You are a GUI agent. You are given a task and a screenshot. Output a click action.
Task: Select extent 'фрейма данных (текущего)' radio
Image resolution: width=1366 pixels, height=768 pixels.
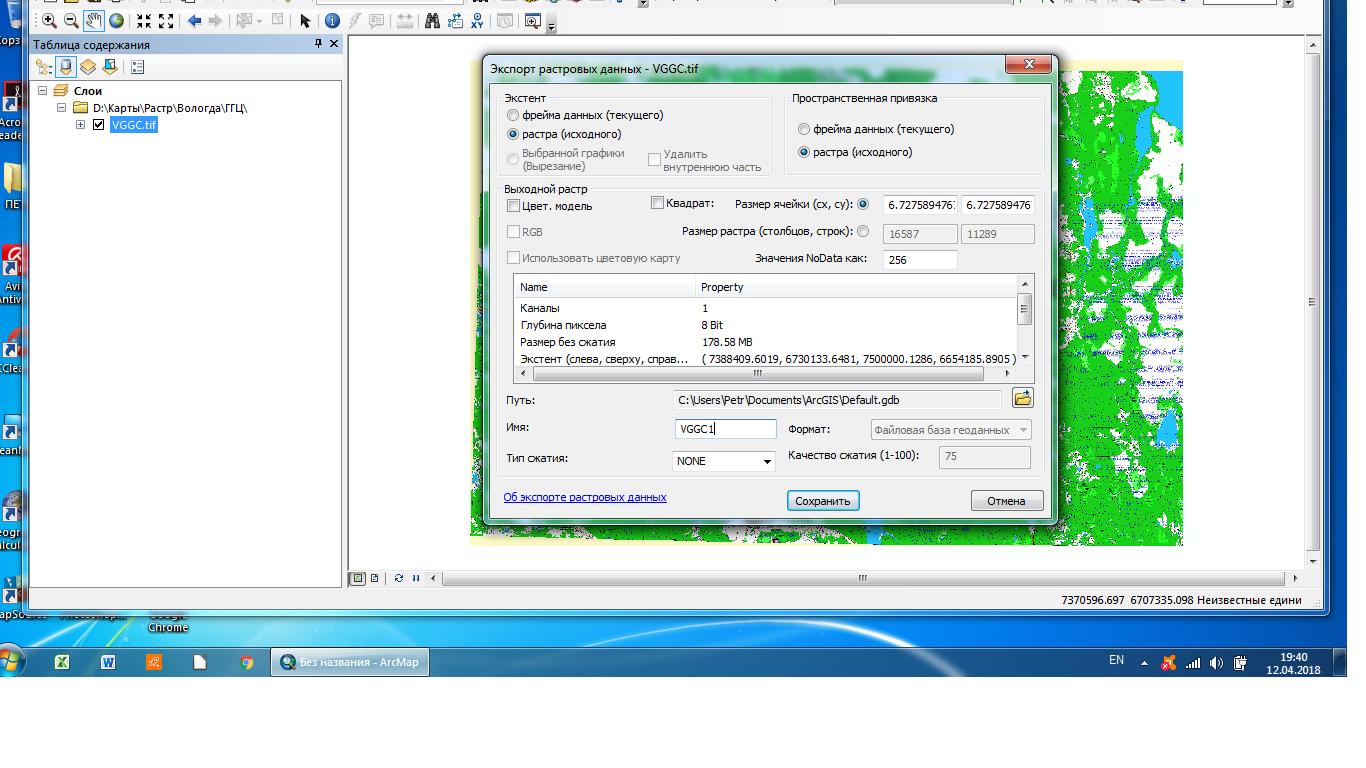513,115
